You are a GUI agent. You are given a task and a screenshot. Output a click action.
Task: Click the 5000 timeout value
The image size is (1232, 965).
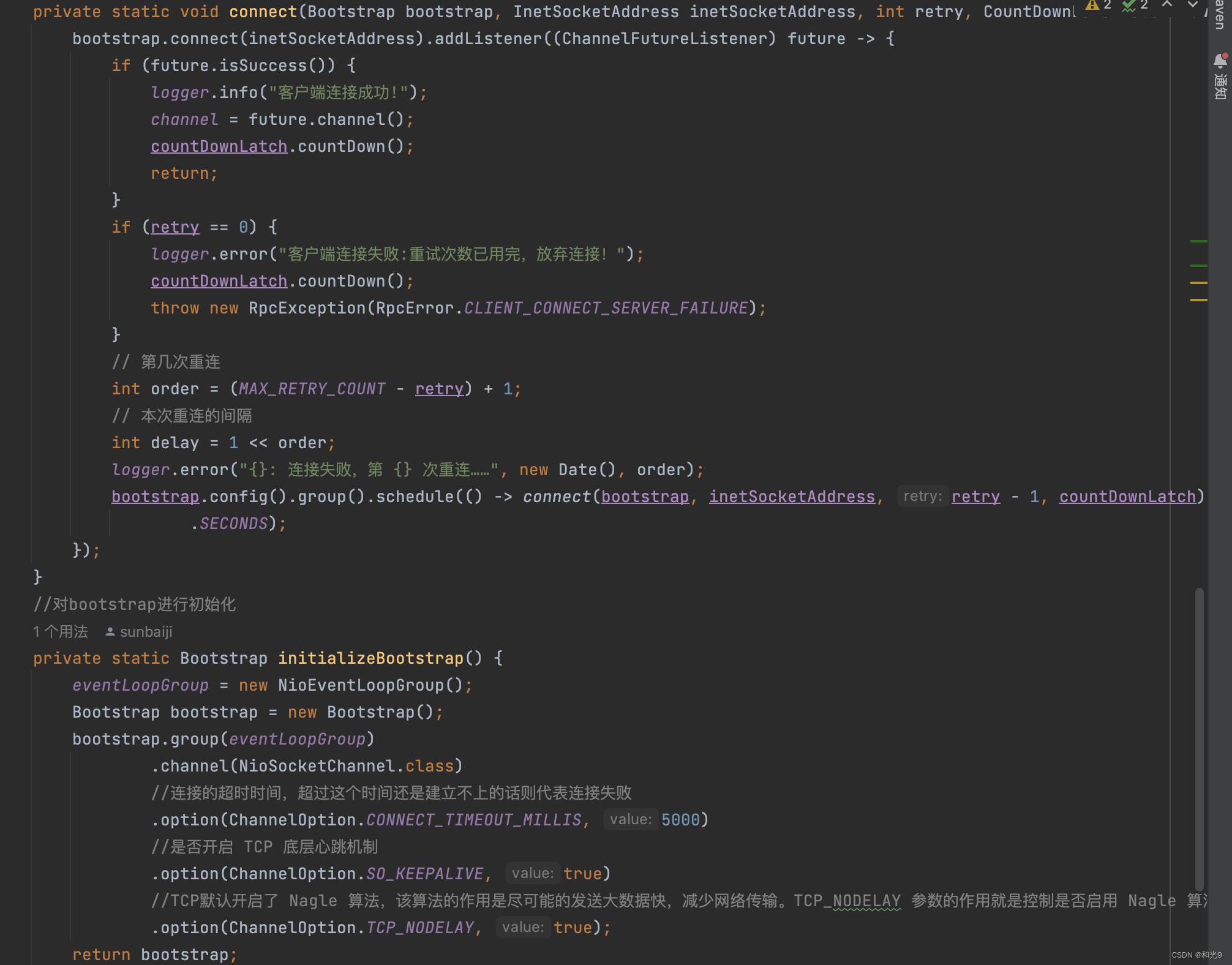click(x=680, y=820)
